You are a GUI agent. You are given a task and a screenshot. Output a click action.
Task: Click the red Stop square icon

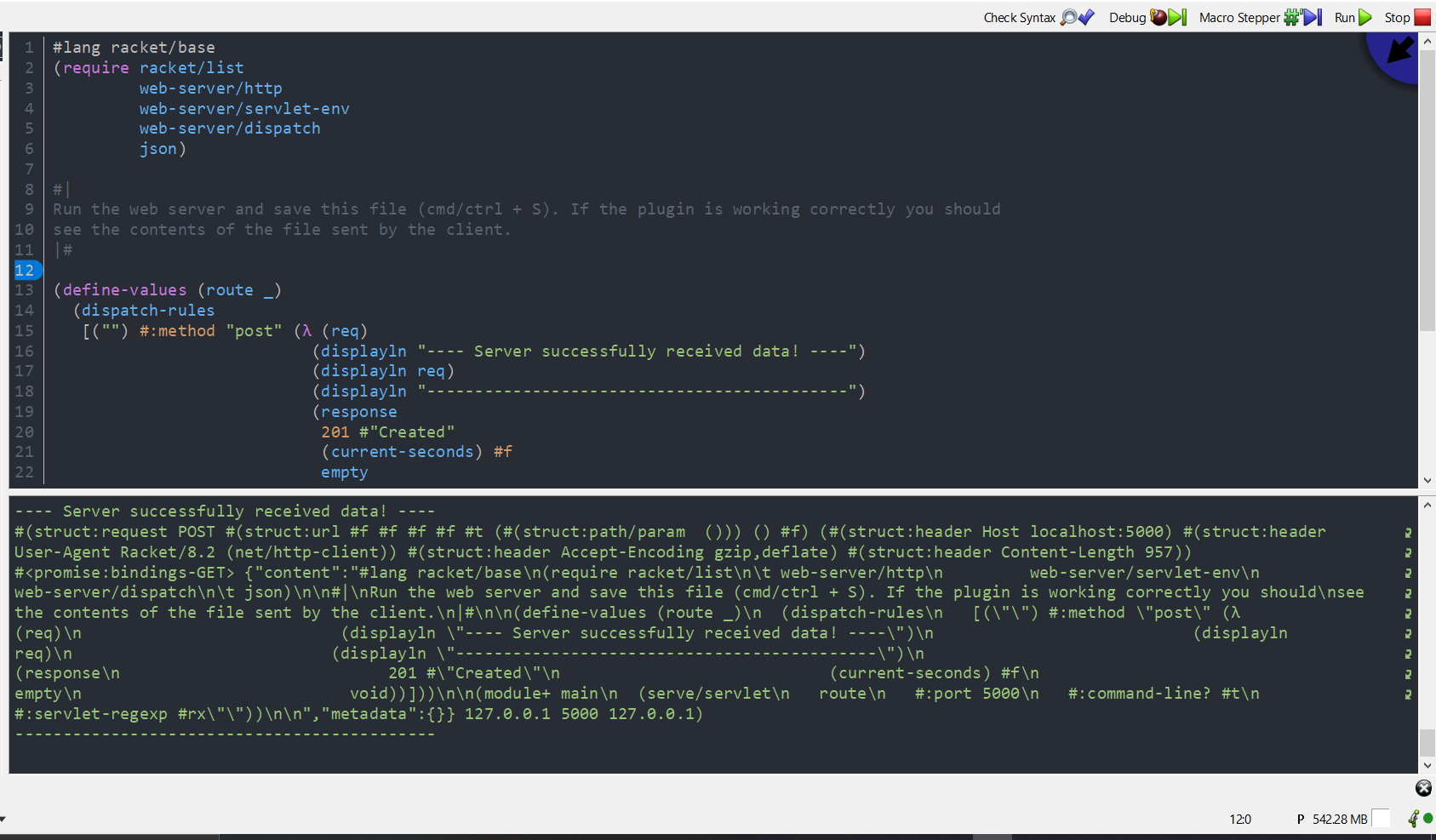(1423, 17)
